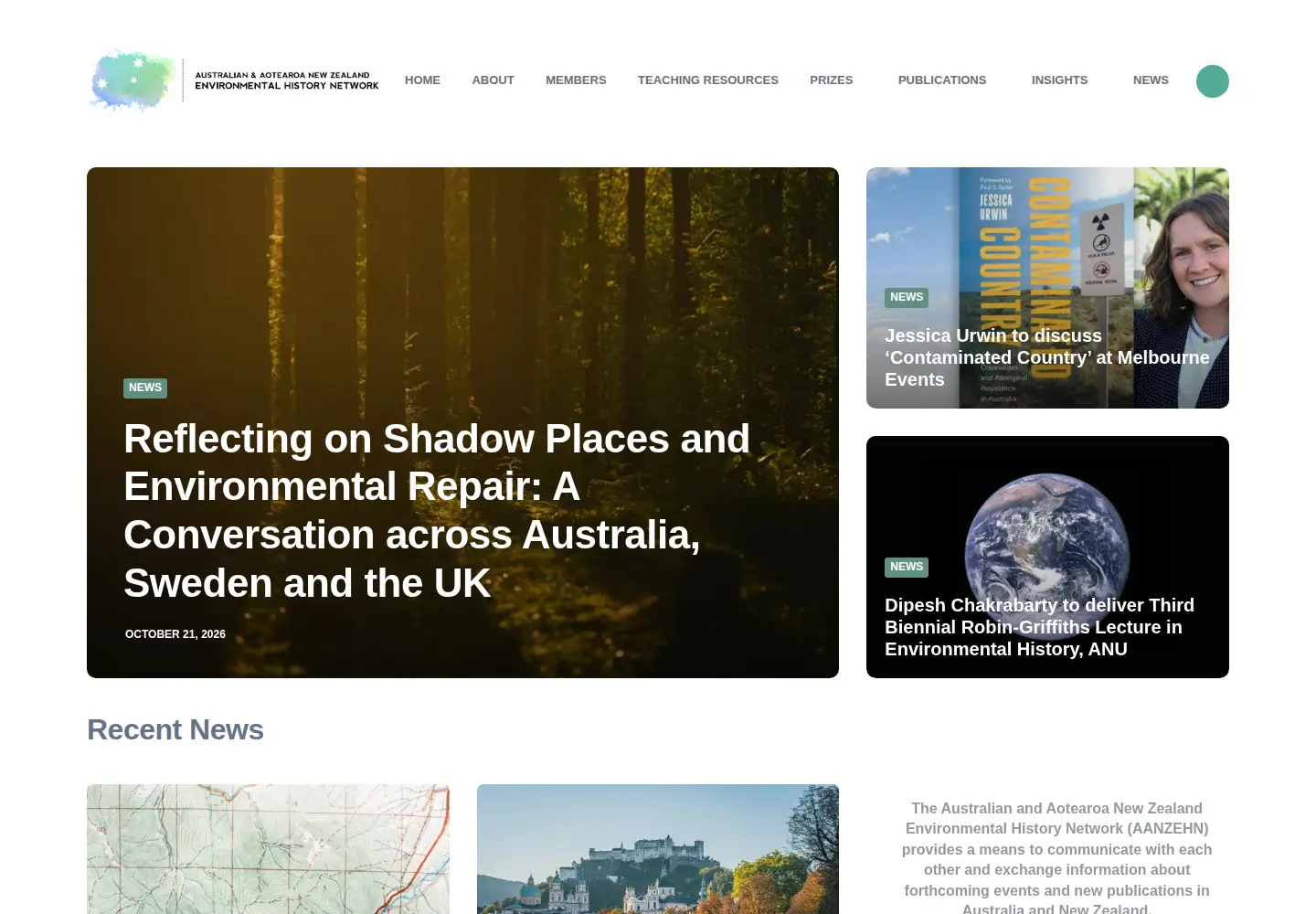
Task: Open the Jessica Urwin Contaminated Country article
Action: pos(1047,357)
